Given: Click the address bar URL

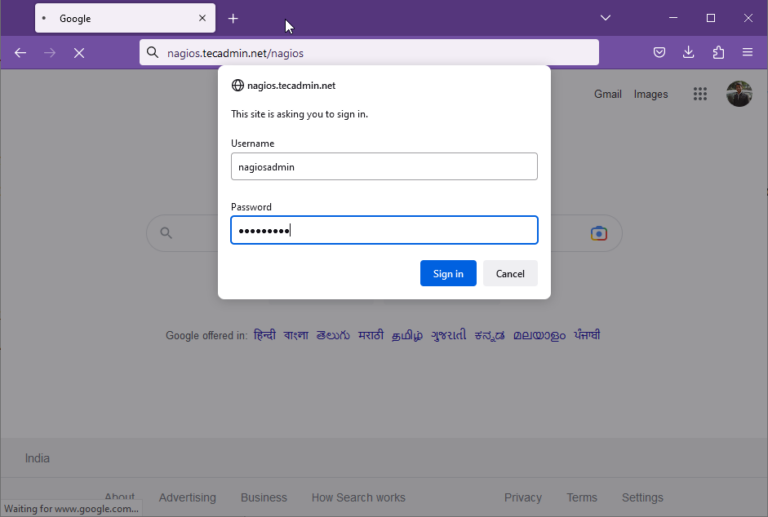Looking at the screenshot, I should click(370, 53).
